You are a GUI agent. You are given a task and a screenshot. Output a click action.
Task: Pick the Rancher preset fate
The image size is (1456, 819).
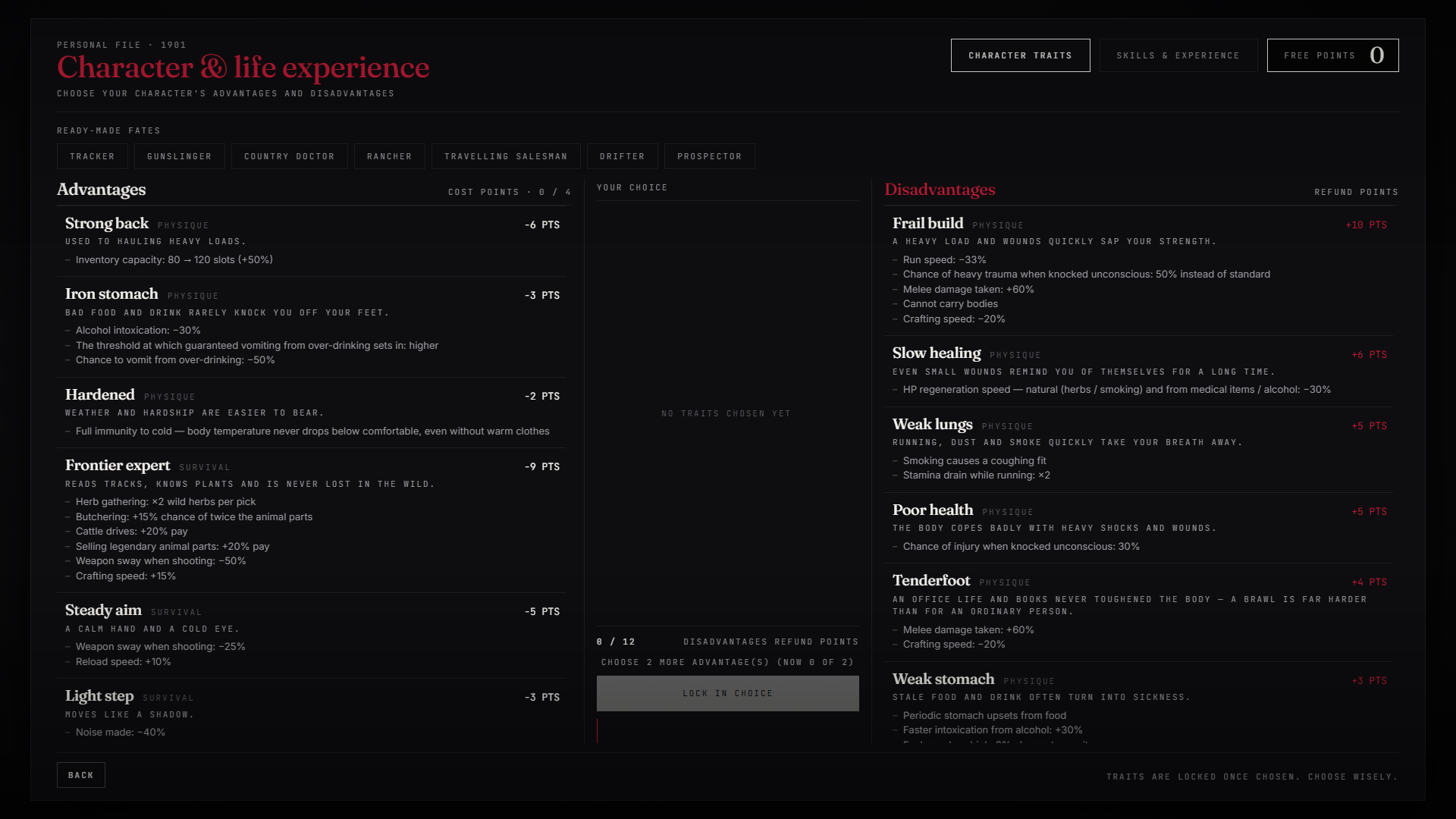390,156
